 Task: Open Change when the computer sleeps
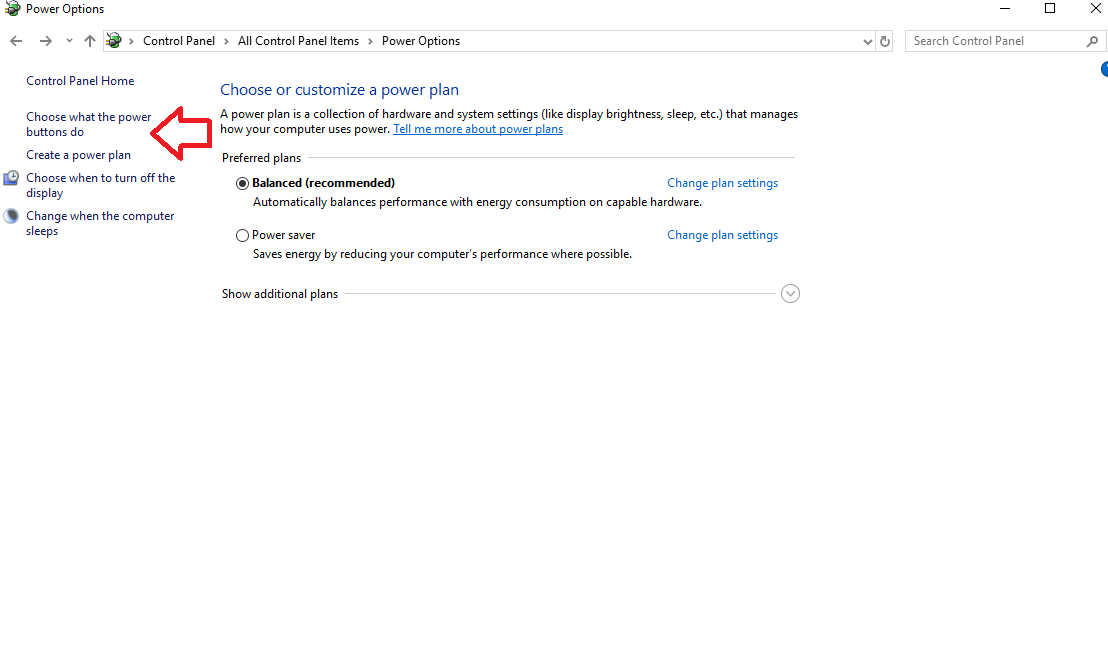[x=100, y=223]
